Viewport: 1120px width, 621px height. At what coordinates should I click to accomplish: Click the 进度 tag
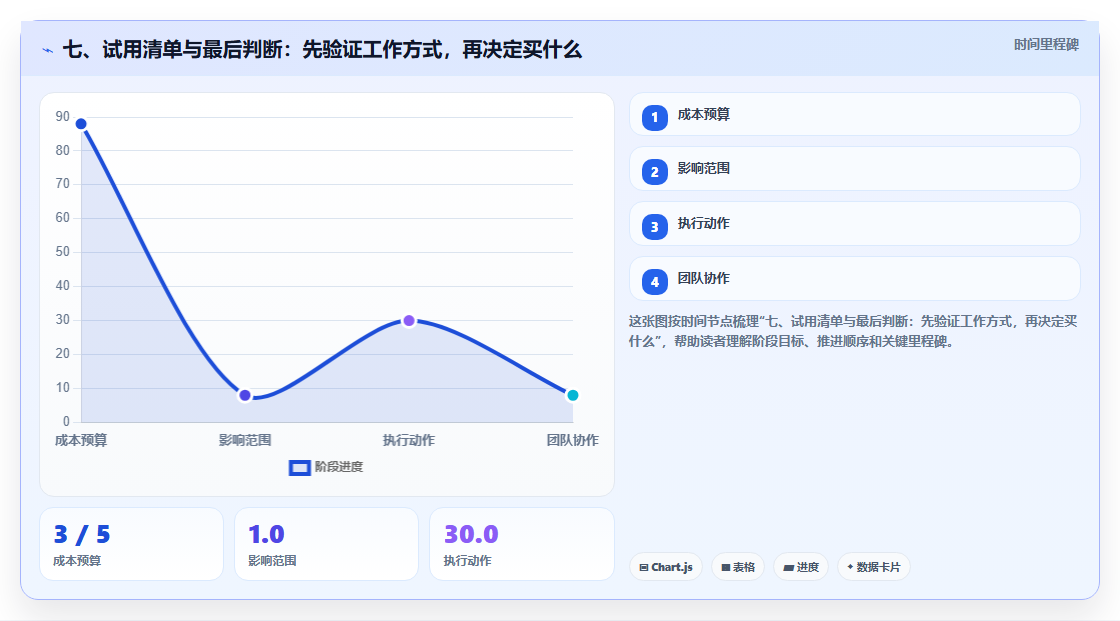pos(801,567)
